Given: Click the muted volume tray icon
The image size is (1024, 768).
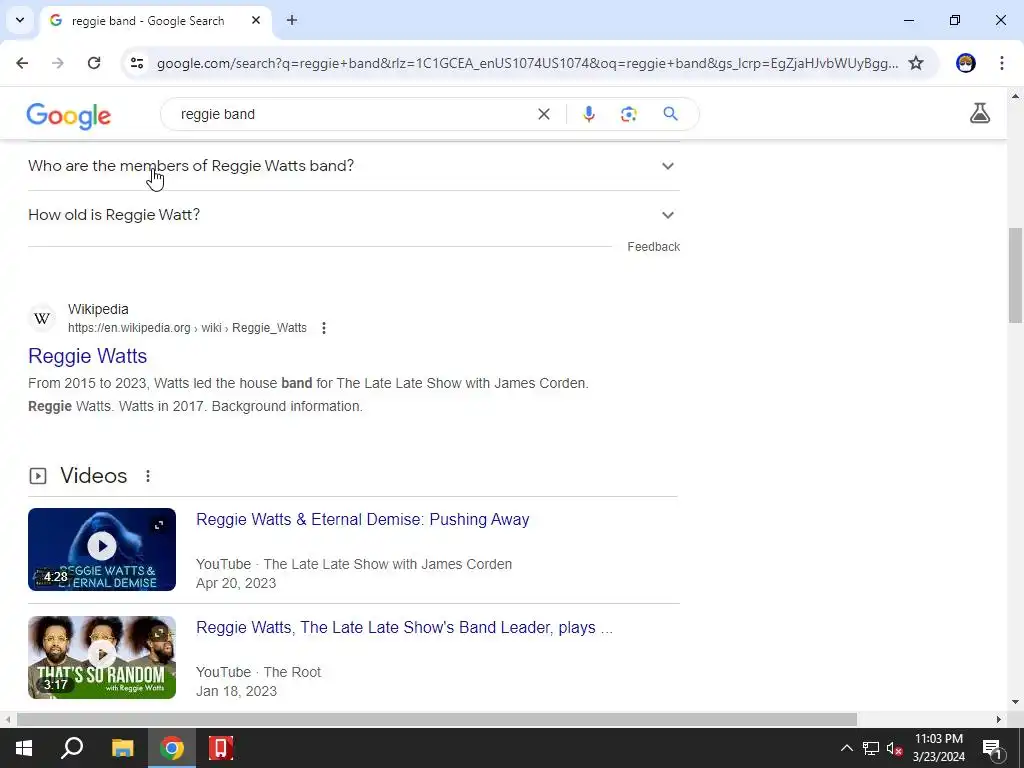Looking at the screenshot, I should tap(894, 748).
